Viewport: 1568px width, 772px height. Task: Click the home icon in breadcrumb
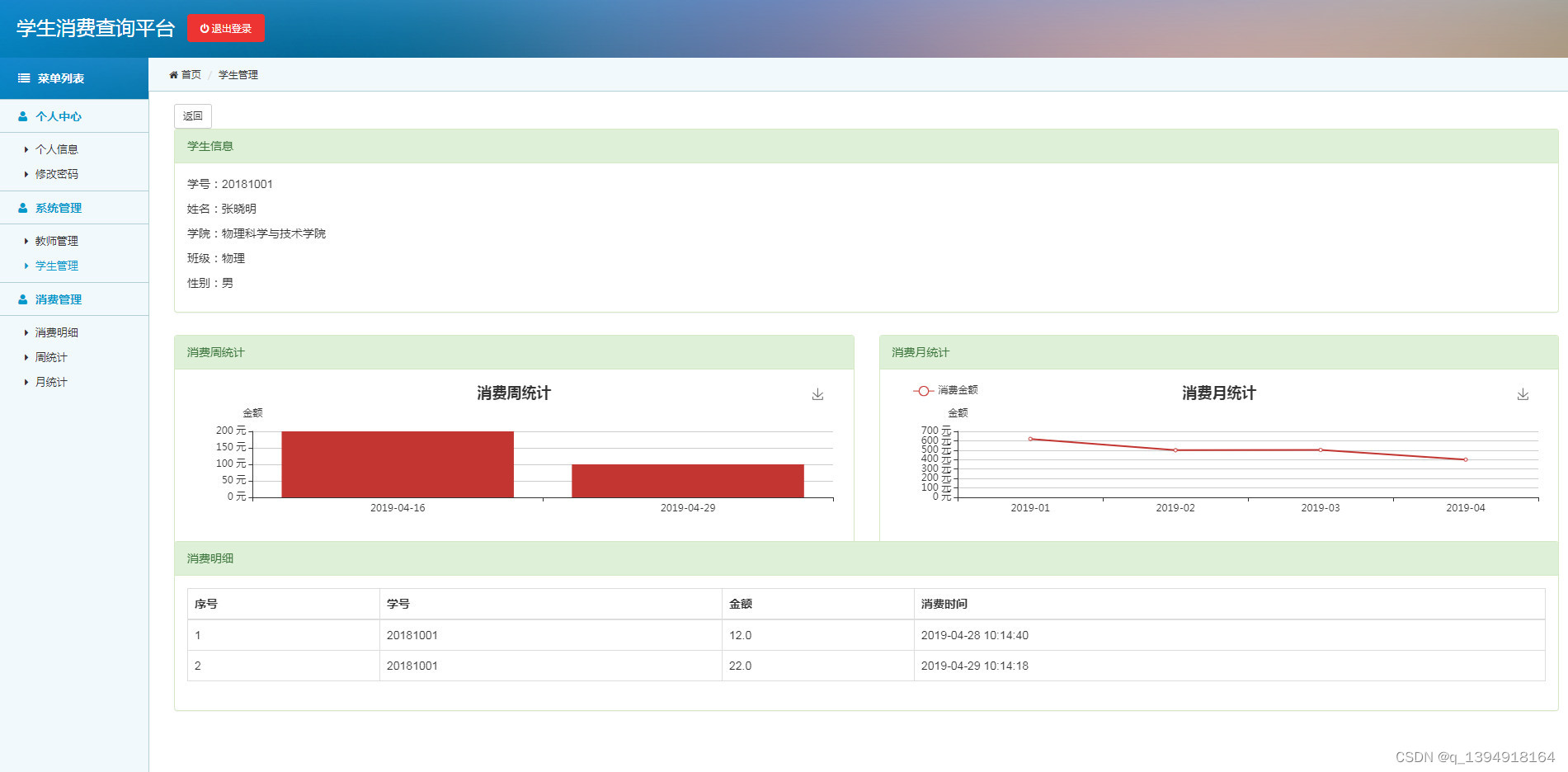click(174, 75)
